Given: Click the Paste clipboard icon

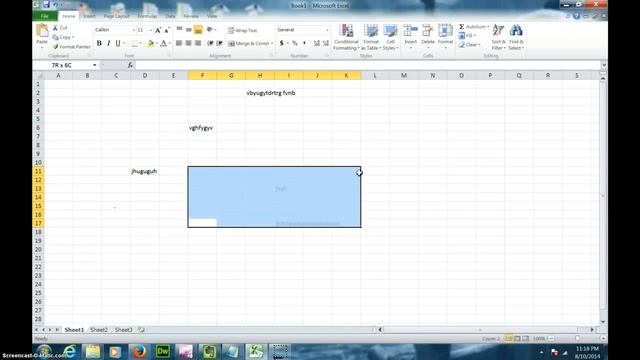Looking at the screenshot, I should pyautogui.click(x=42, y=31).
